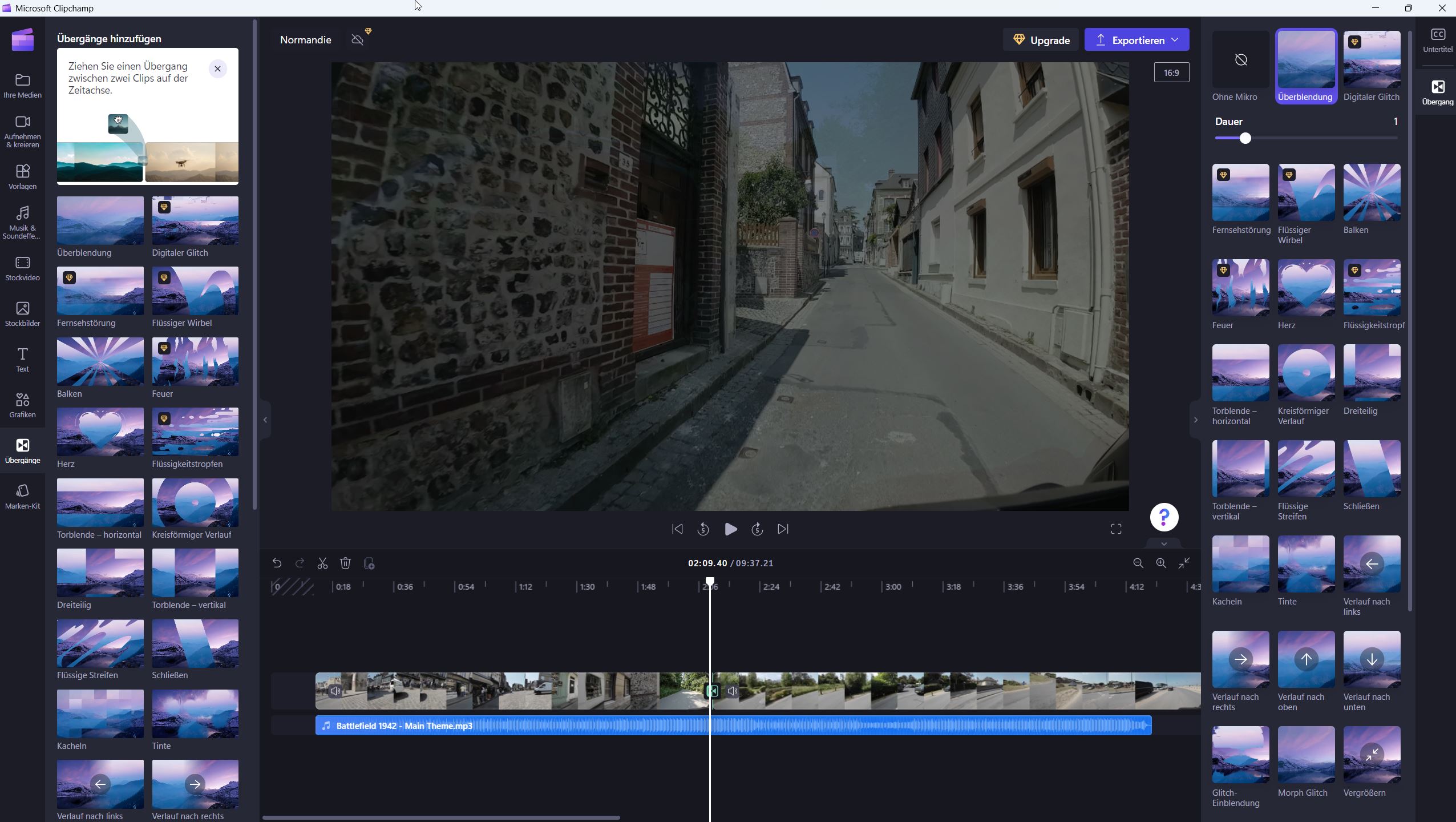Adjust the Dauer slider handle
1456x822 pixels.
click(1245, 138)
